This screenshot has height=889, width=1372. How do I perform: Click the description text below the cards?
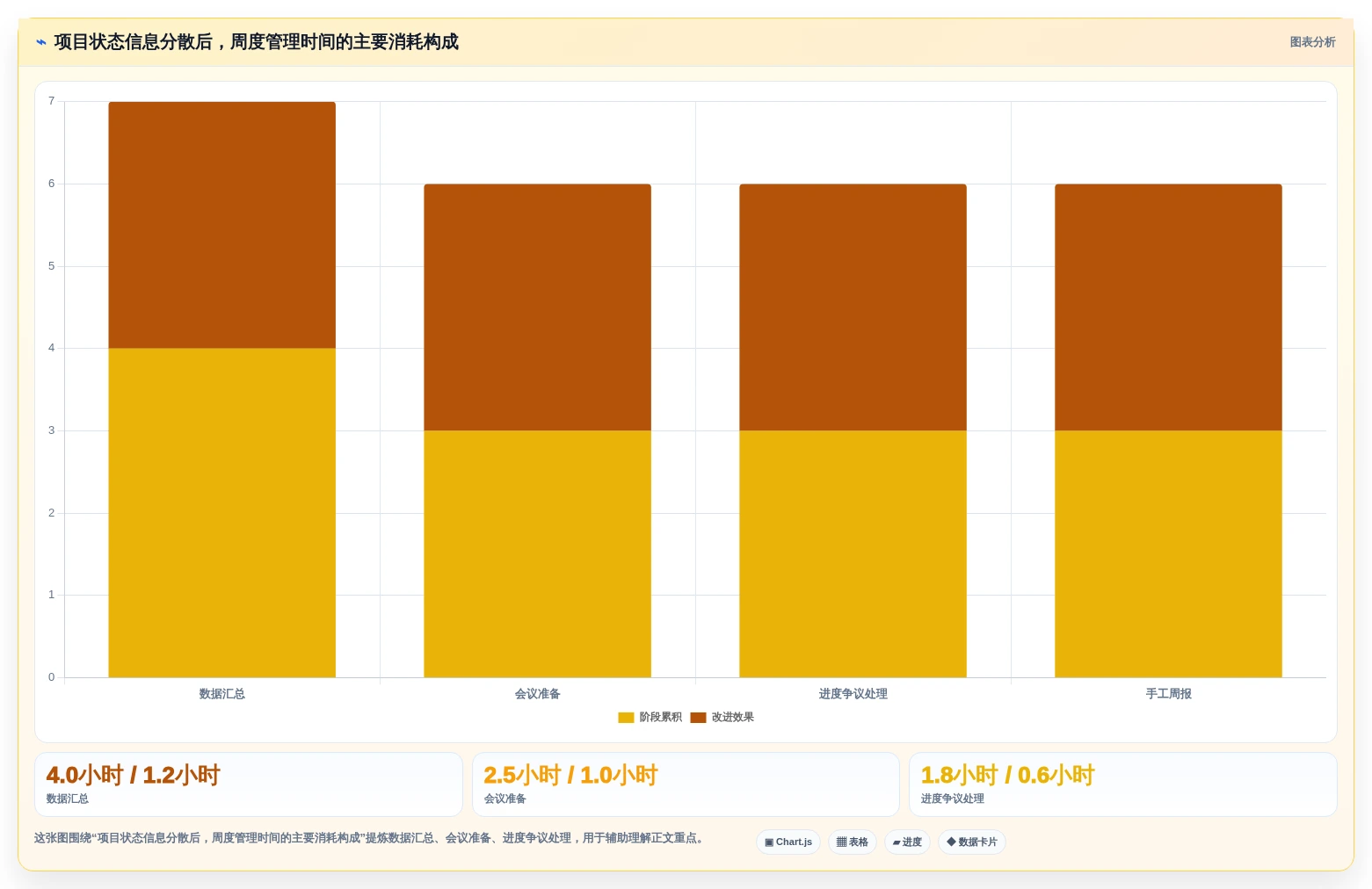[371, 838]
